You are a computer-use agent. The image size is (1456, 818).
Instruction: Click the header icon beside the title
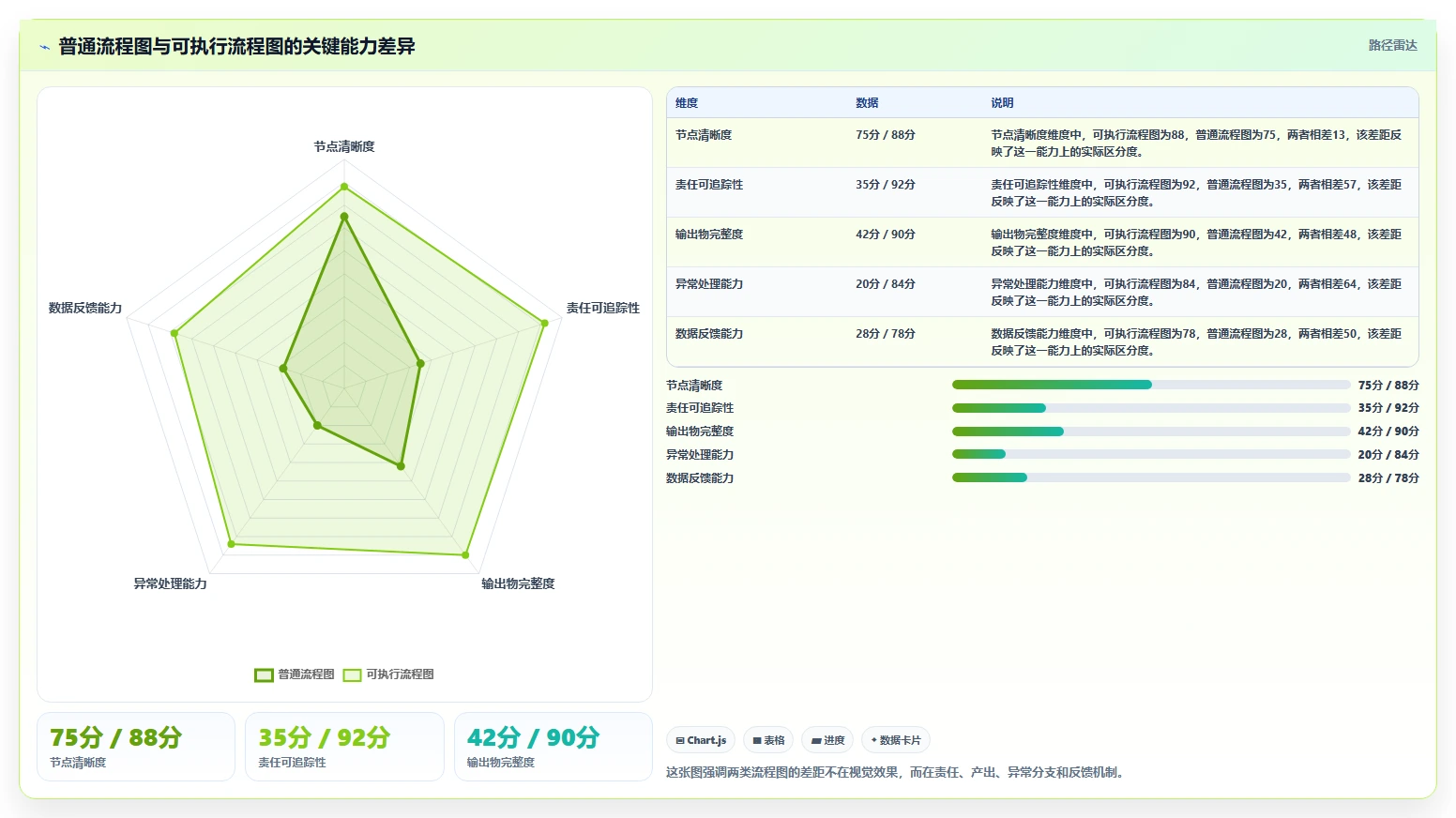44,47
